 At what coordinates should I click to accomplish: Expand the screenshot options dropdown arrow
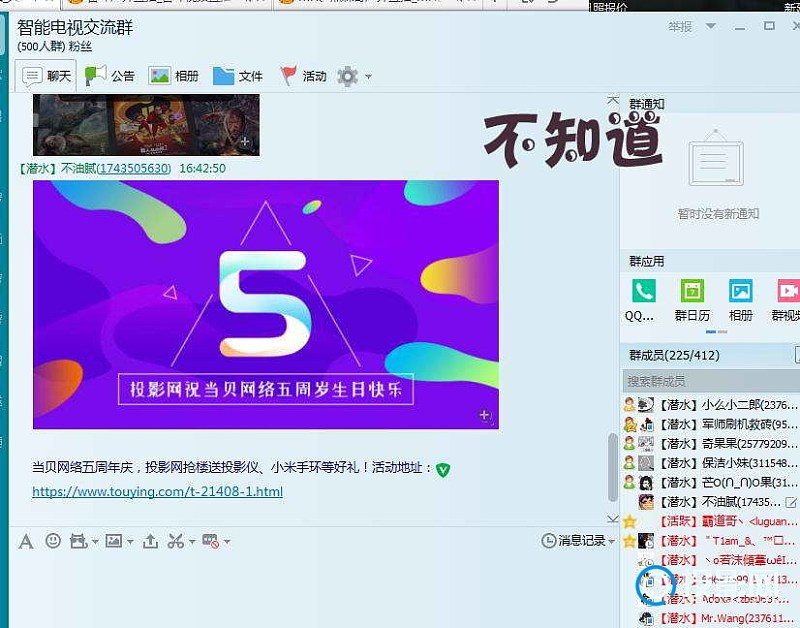(x=192, y=542)
